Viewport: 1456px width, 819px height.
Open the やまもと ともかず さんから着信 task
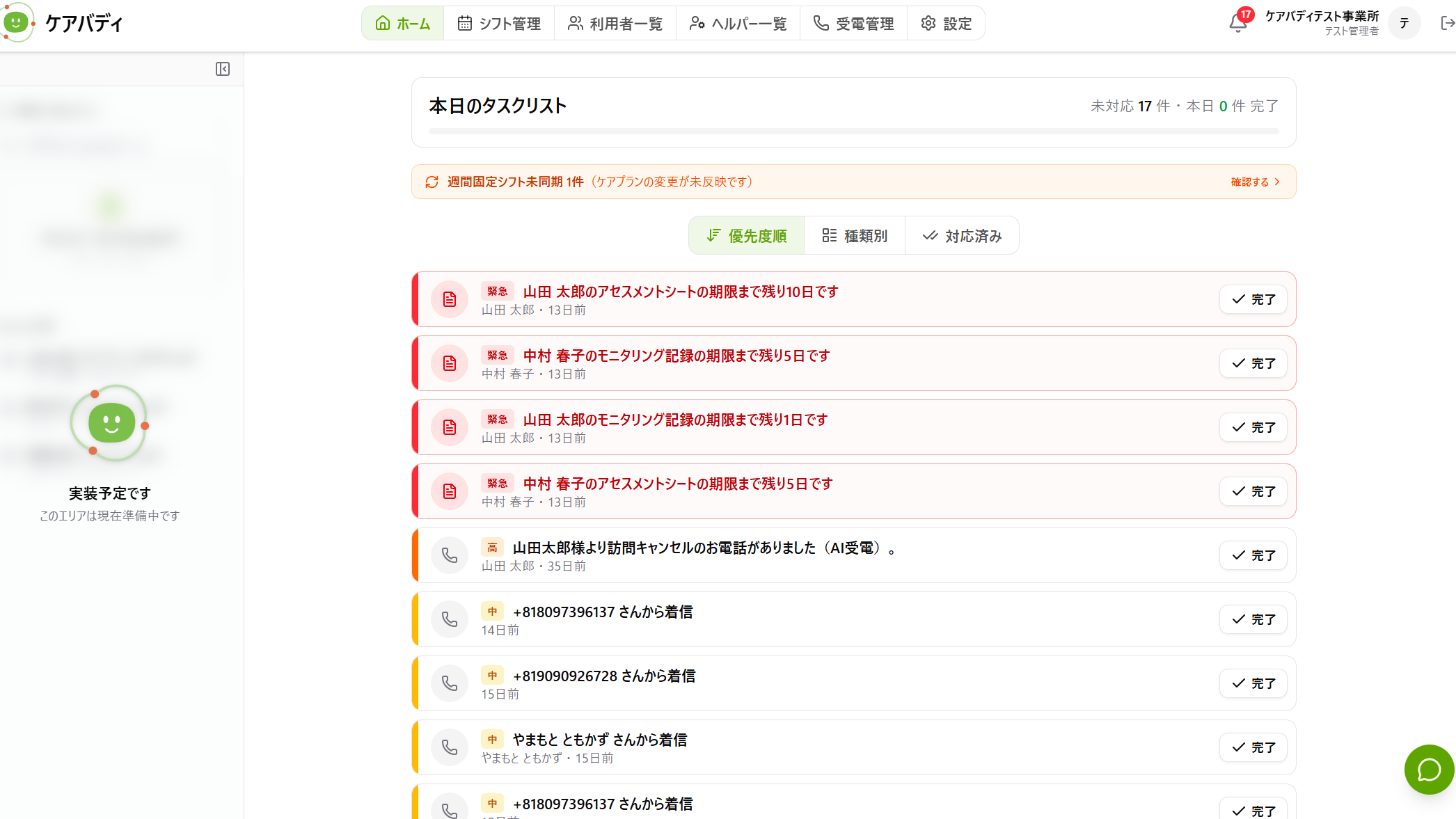coord(854,747)
